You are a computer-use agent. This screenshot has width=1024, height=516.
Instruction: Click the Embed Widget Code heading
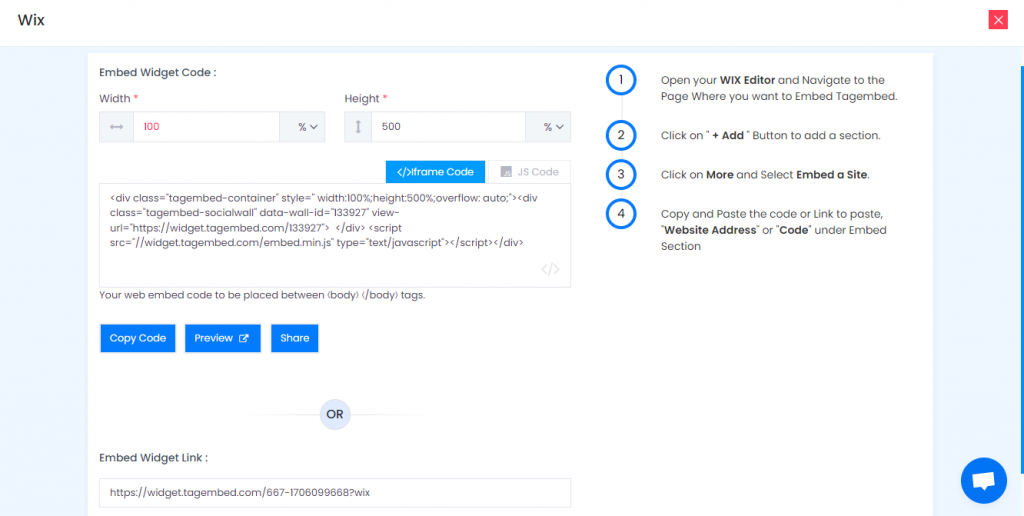point(157,73)
